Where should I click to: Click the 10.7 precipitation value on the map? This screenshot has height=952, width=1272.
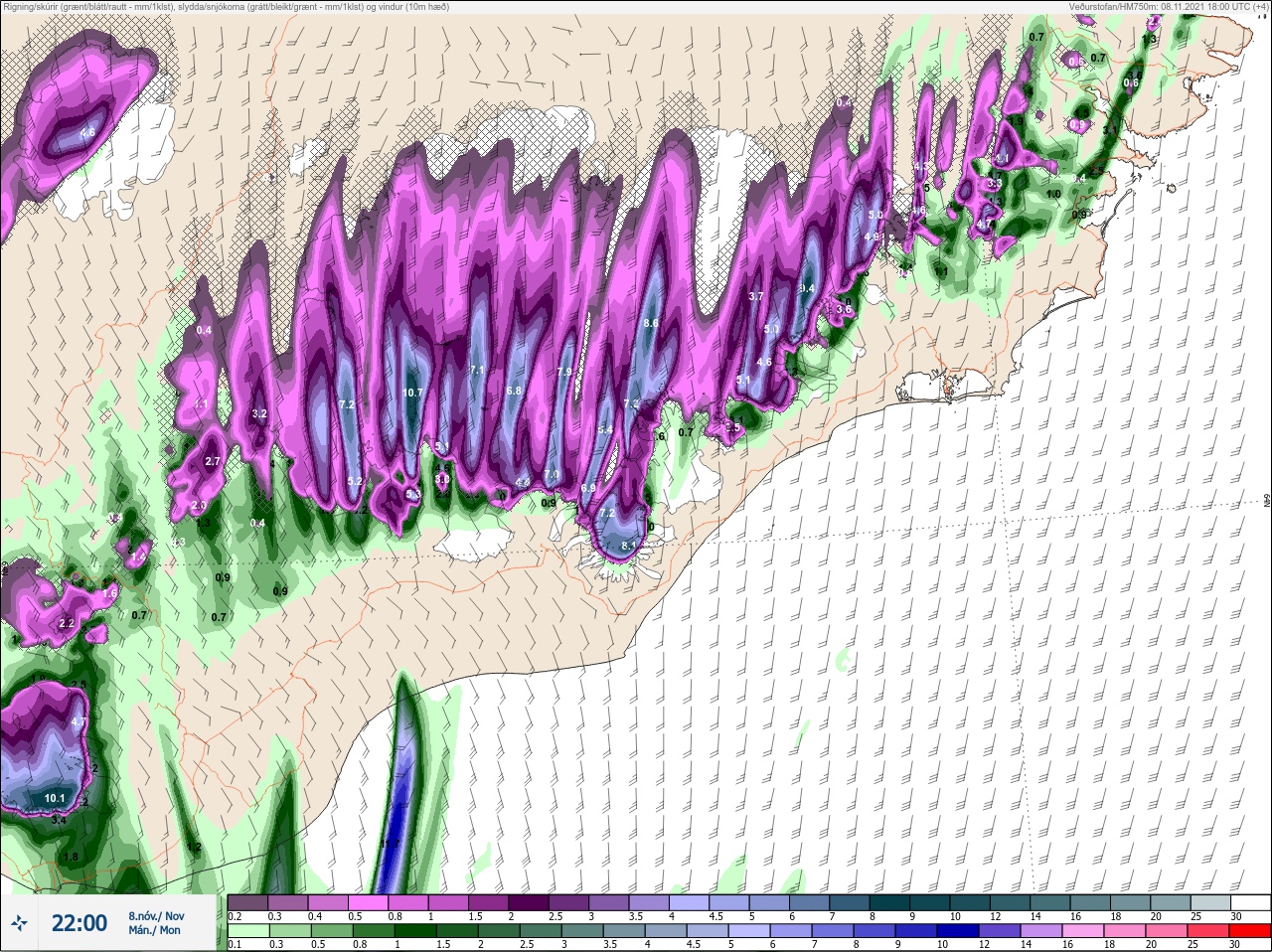tap(413, 393)
